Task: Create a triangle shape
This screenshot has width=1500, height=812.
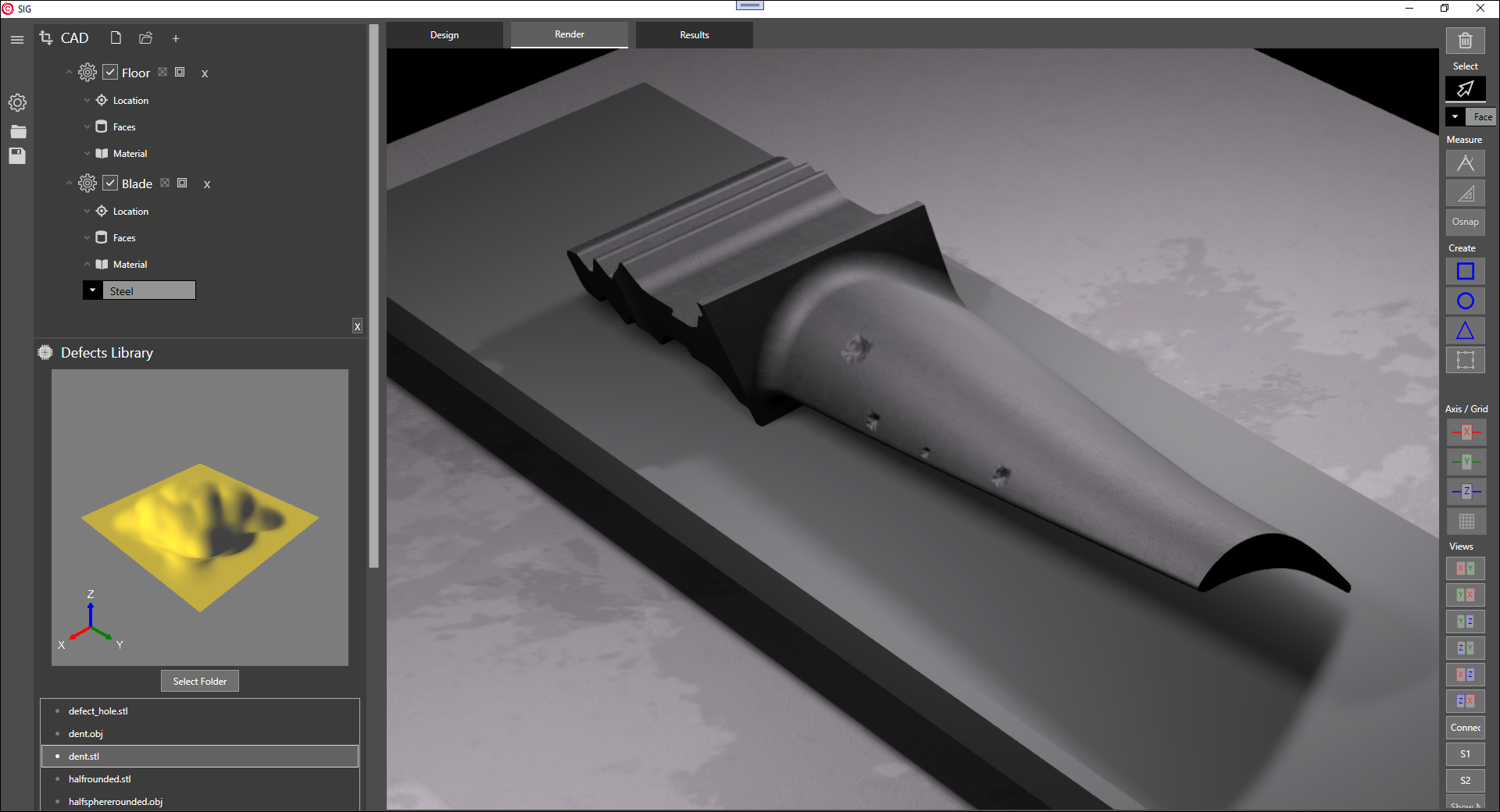Action: [x=1465, y=331]
